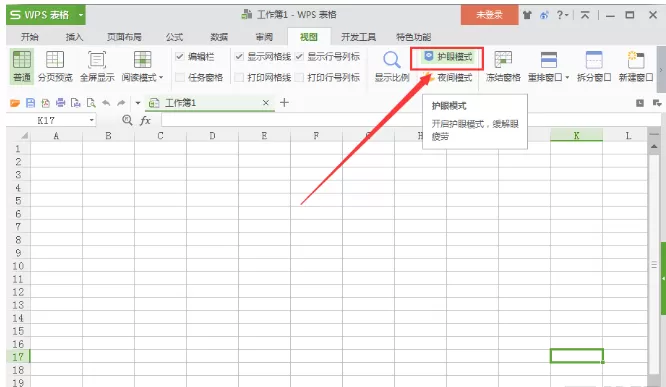Screen dimensions: 666x387
Task: Click the fx insert function icon
Action: (x=145, y=121)
